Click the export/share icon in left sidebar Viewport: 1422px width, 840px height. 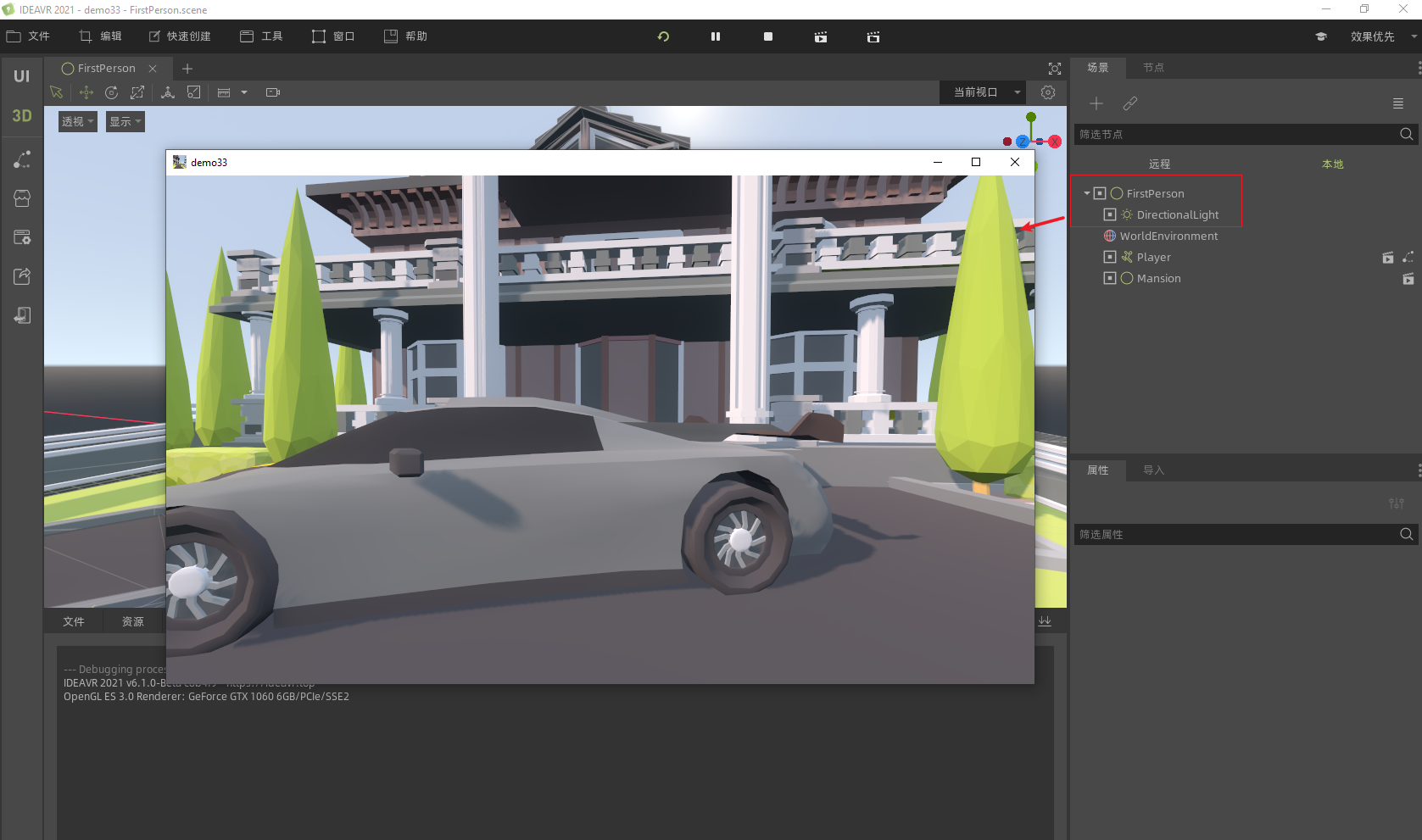(22, 276)
